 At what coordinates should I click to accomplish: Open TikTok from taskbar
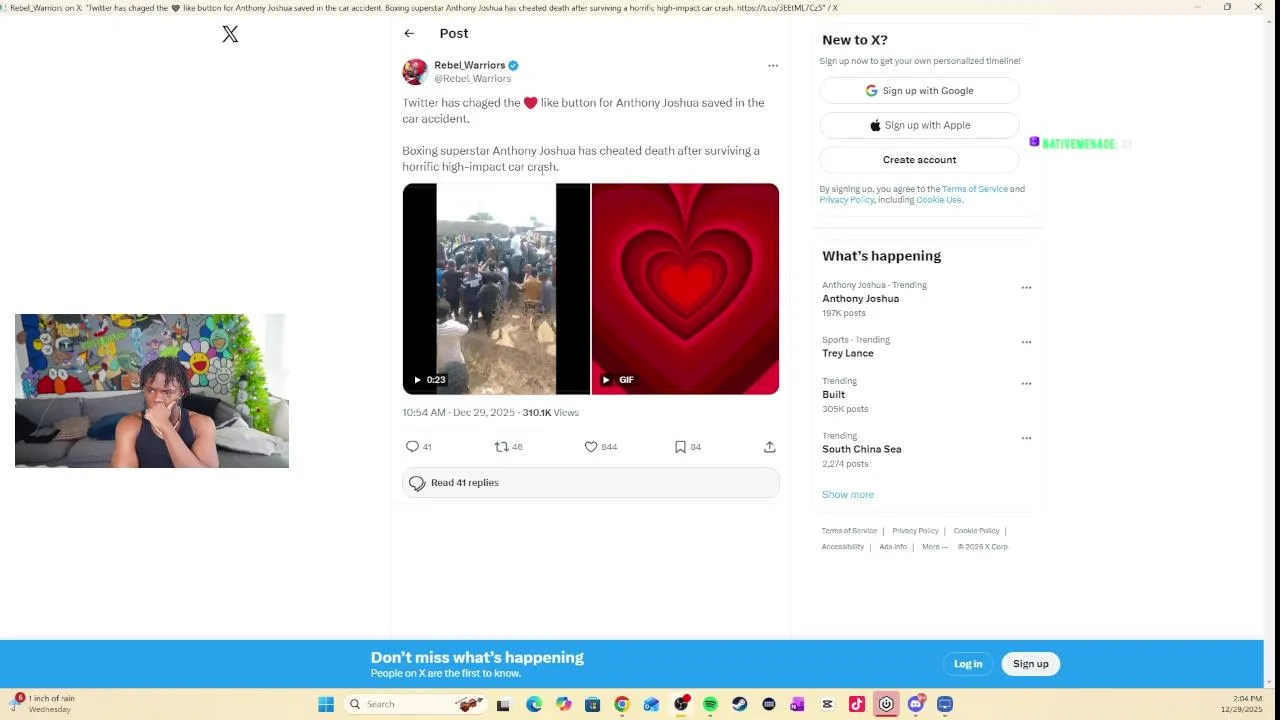click(857, 704)
